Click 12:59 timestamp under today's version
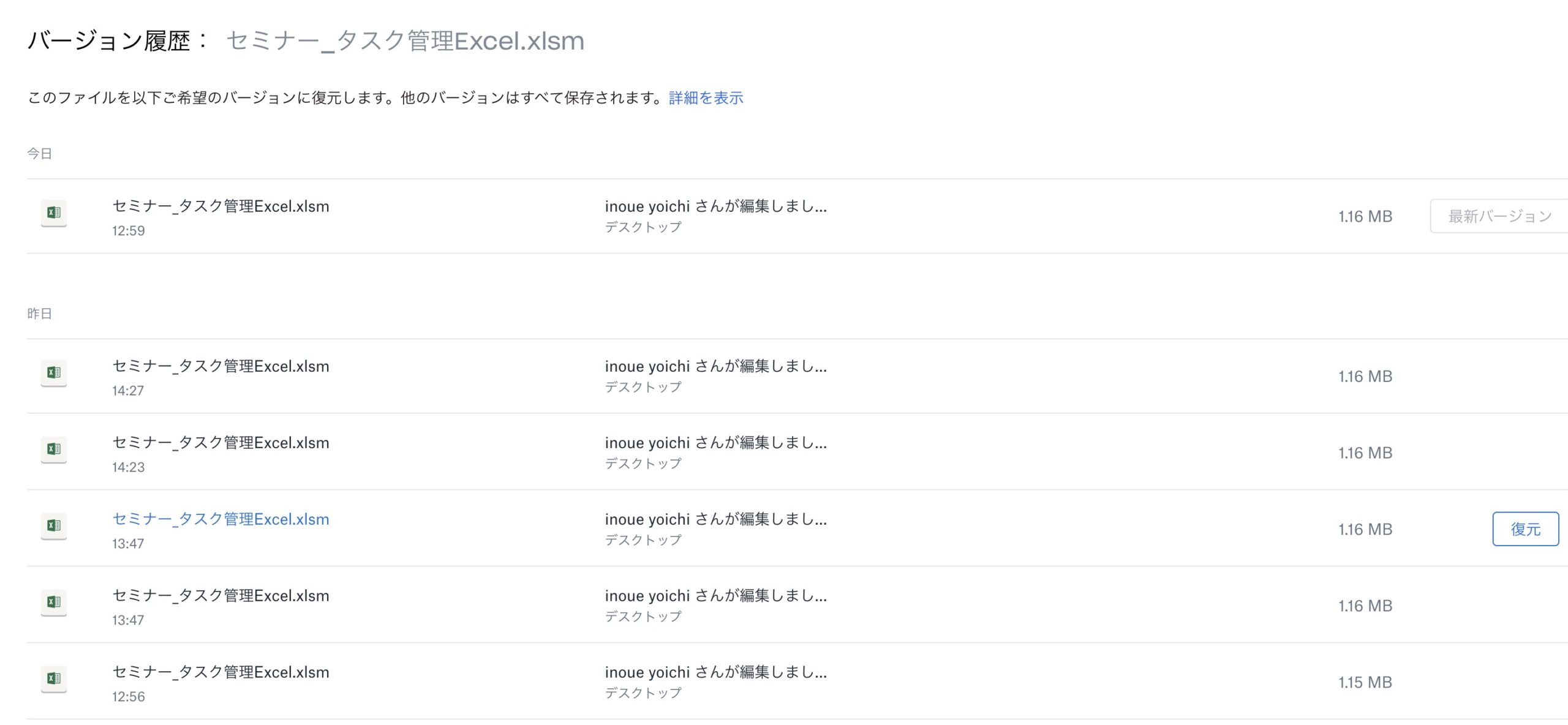Screen dimensions: 1568x725 coord(128,231)
